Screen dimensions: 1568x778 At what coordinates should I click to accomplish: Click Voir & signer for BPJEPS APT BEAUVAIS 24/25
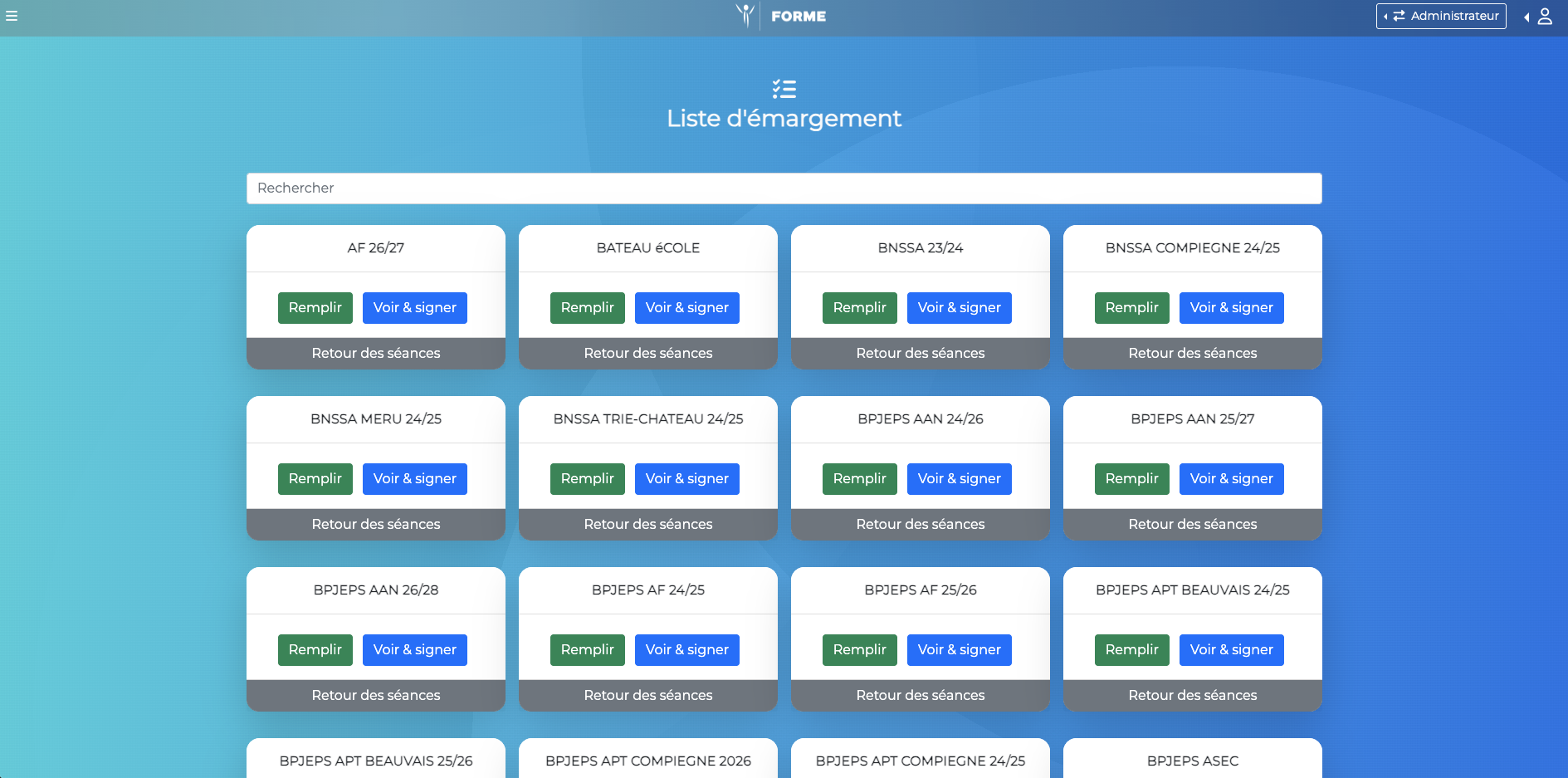[x=1232, y=650]
